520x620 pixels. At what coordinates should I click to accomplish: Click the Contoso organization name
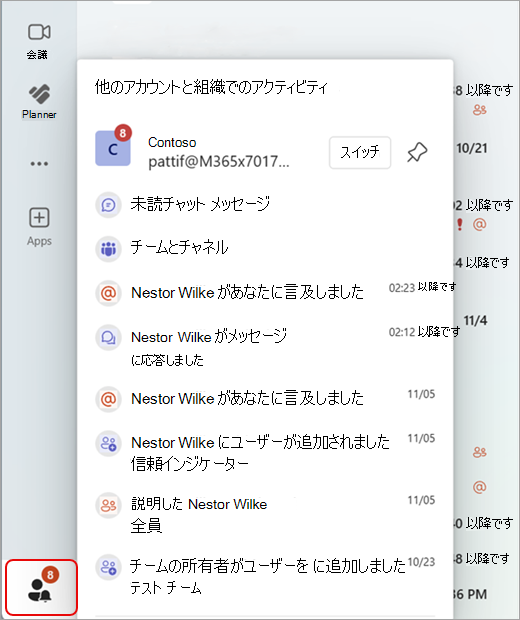tap(172, 142)
